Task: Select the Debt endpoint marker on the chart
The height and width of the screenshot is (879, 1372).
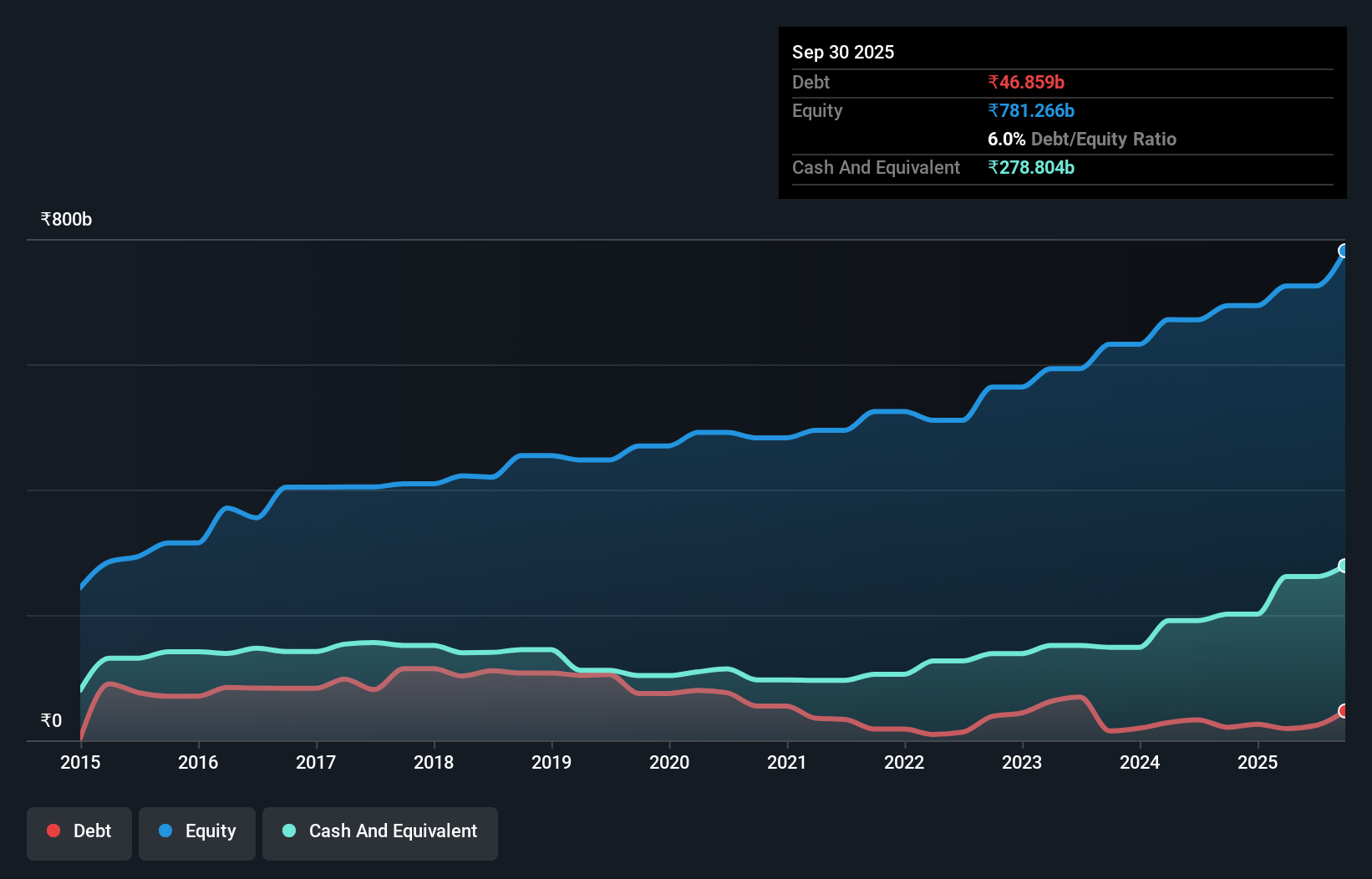Action: coord(1344,713)
